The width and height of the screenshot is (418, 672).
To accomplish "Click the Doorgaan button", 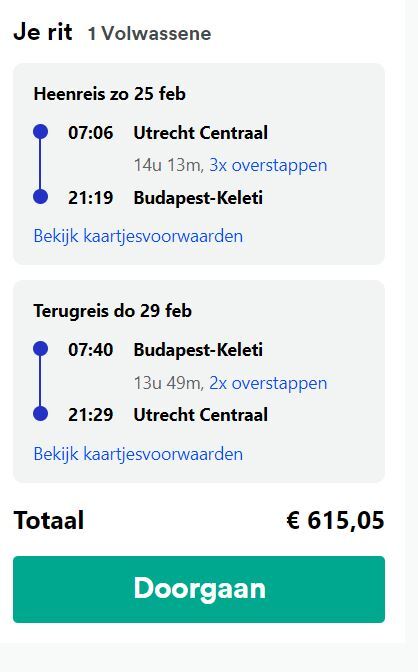I will (199, 589).
